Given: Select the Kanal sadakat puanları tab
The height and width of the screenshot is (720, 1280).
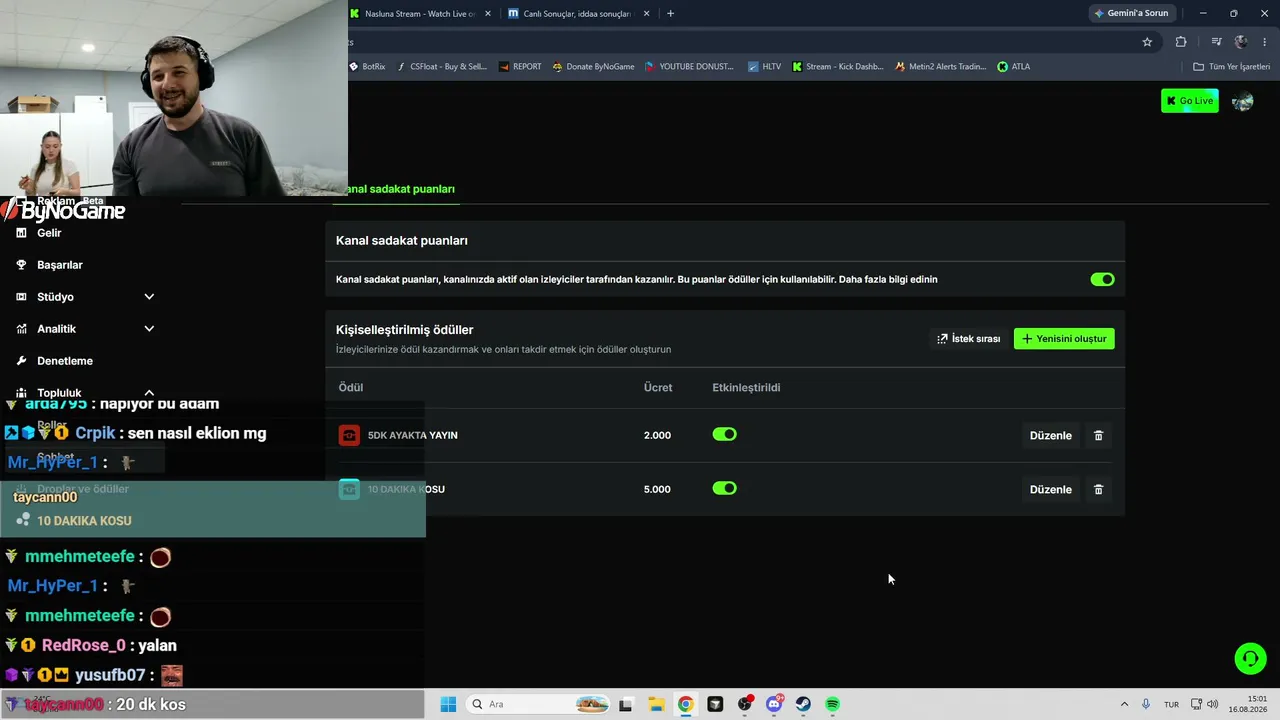Looking at the screenshot, I should 400,189.
